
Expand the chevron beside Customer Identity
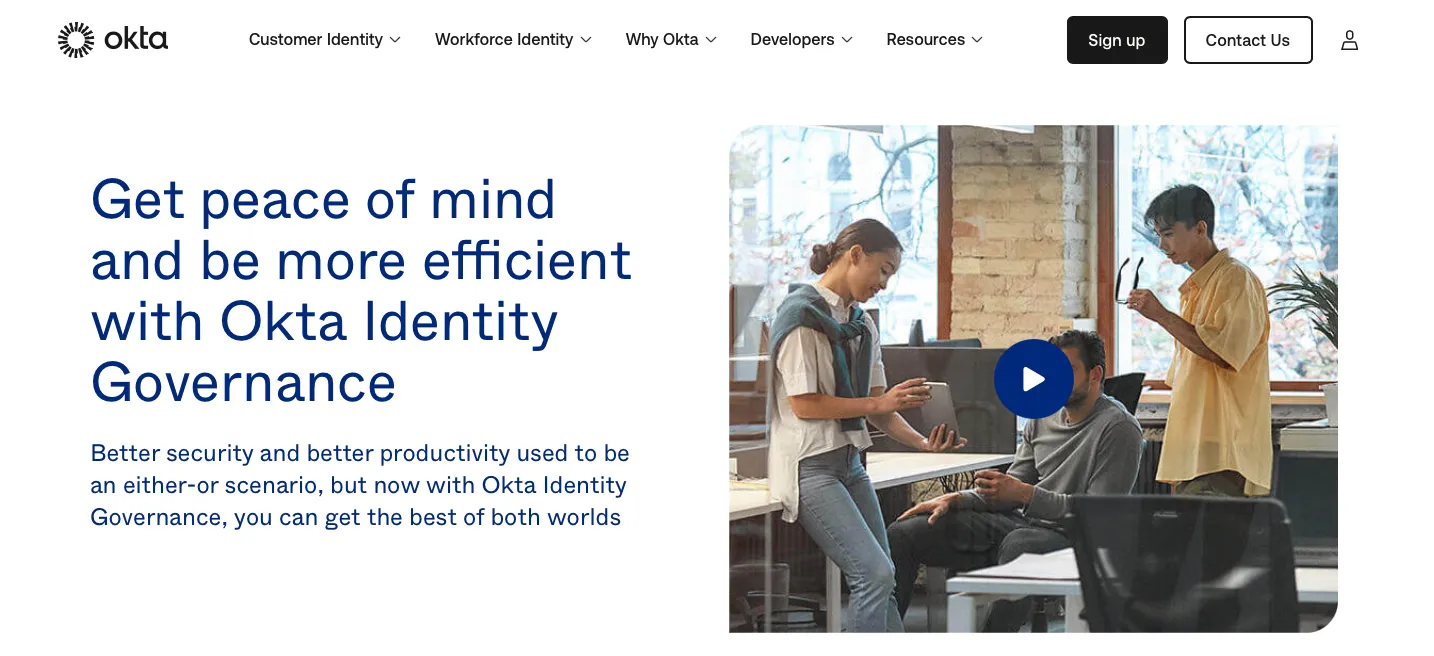(x=395, y=40)
